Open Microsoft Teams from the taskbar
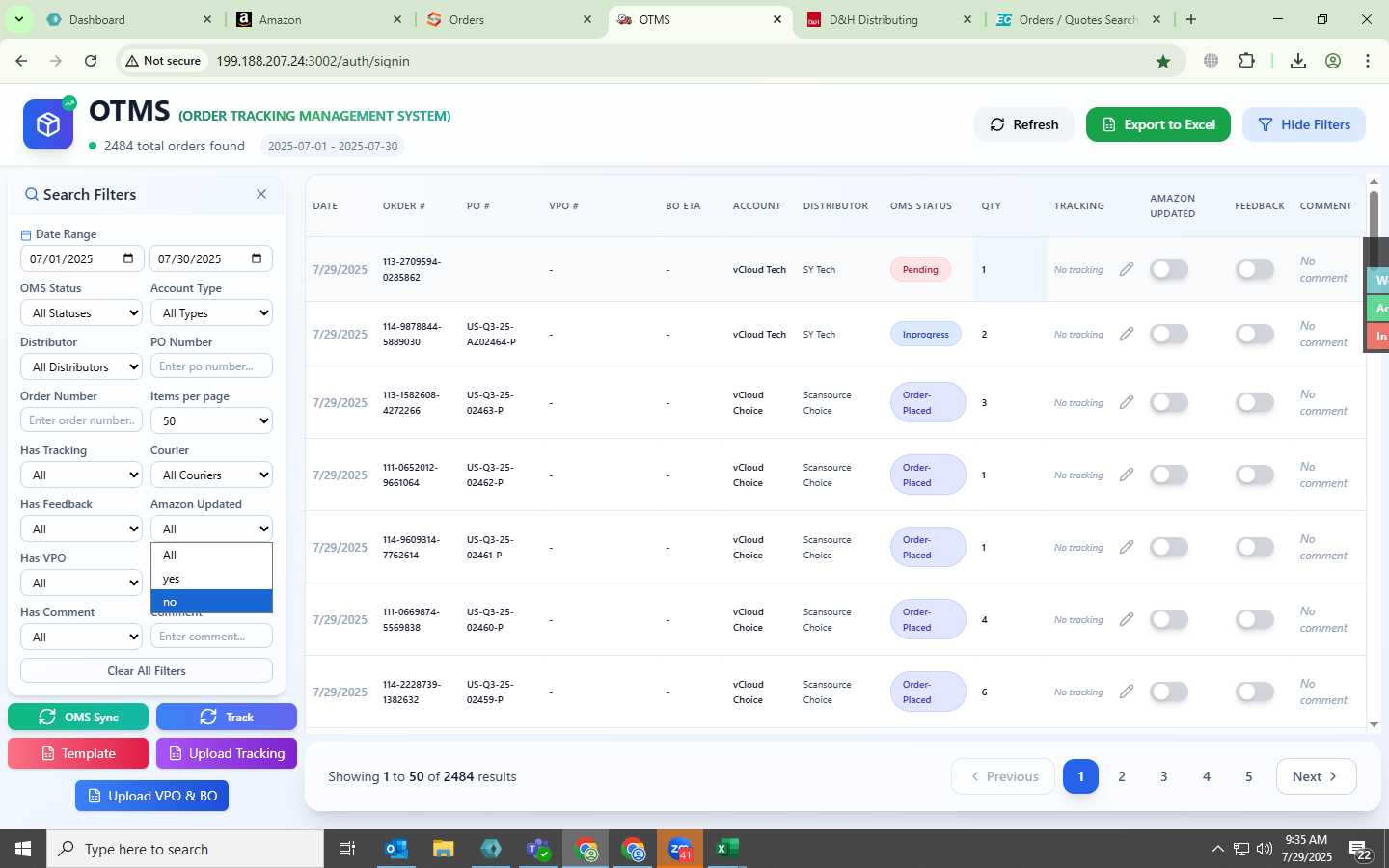Viewport: 1389px width, 868px height. [538, 849]
